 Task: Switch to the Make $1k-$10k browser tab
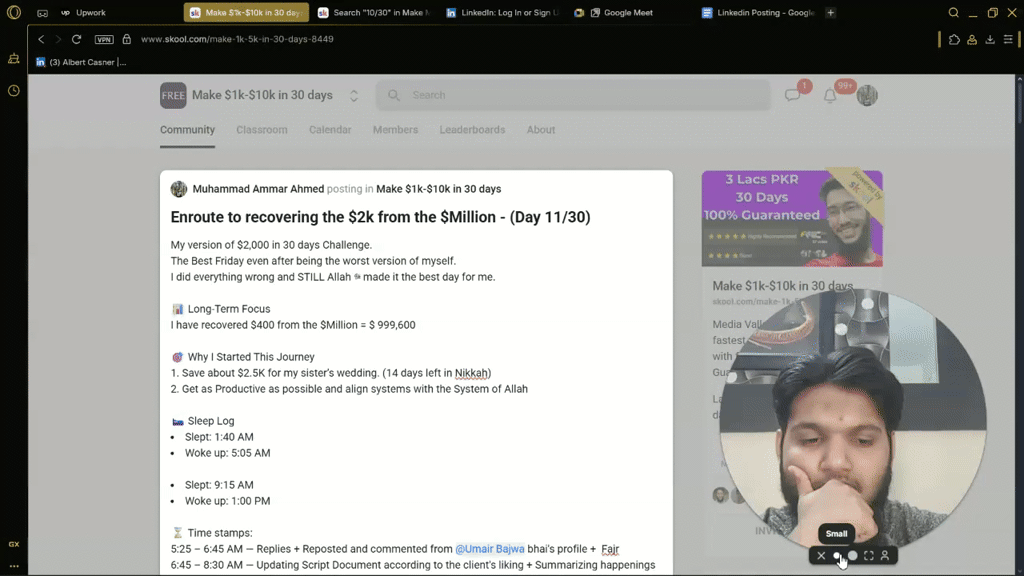246,12
